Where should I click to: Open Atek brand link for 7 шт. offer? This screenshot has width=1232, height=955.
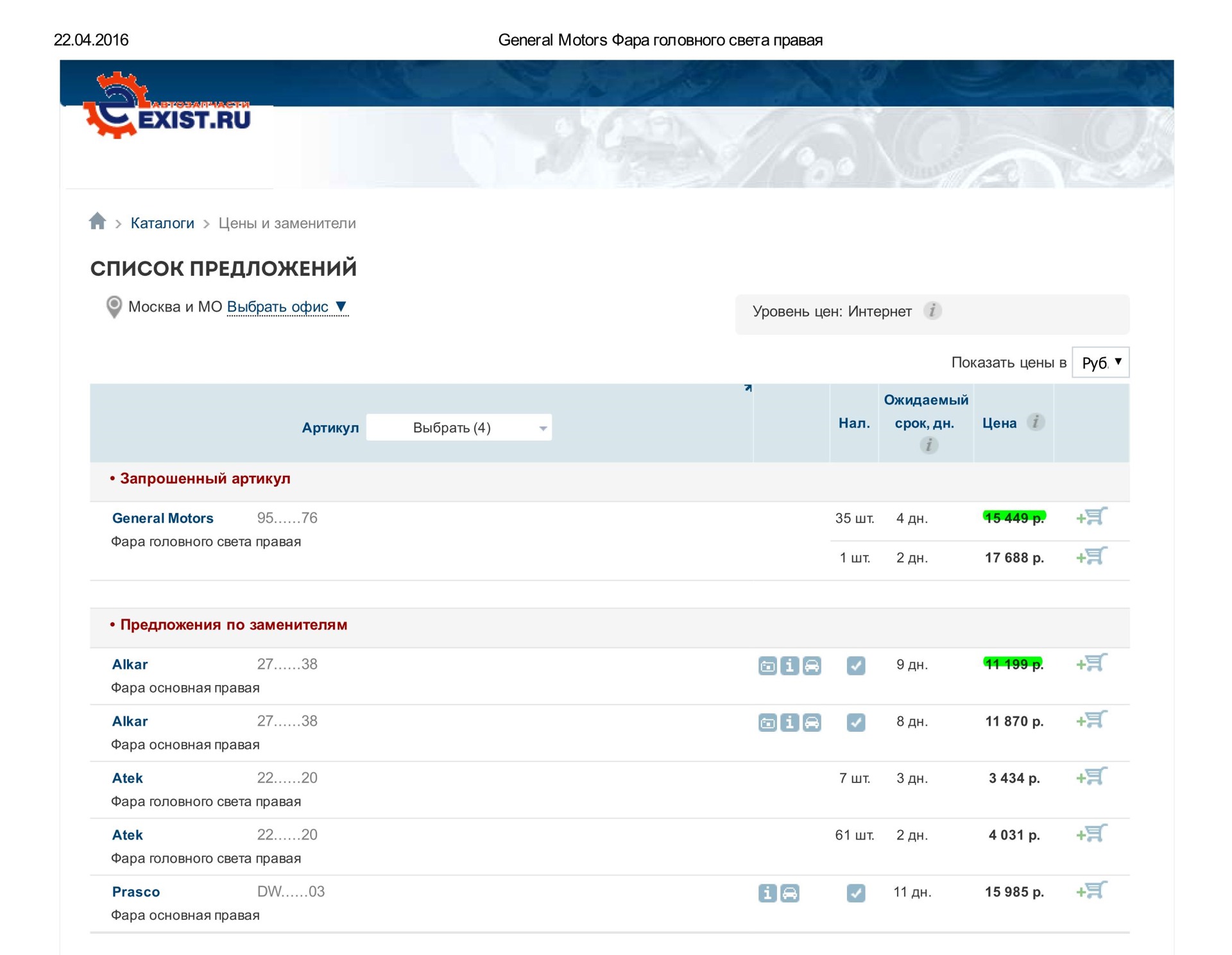coord(127,779)
